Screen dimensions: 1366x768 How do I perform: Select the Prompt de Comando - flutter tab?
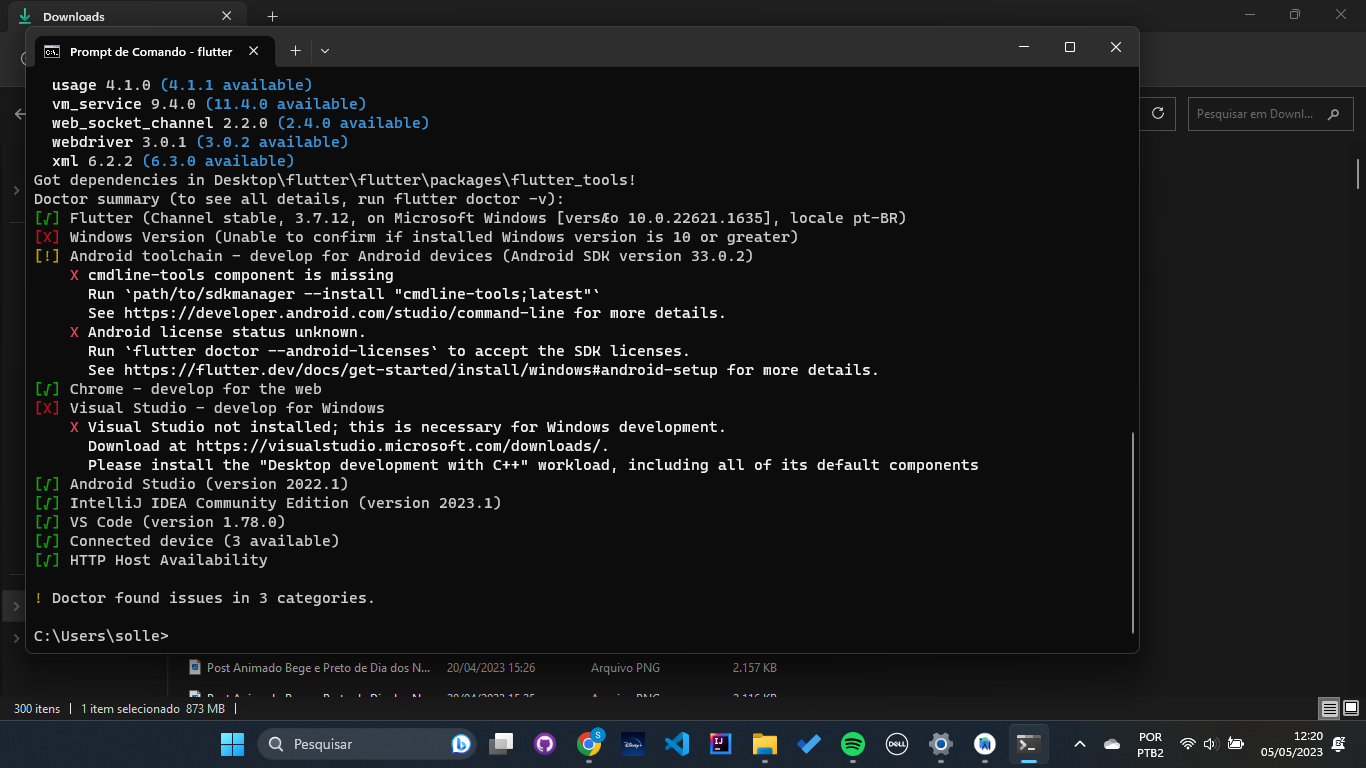click(154, 51)
